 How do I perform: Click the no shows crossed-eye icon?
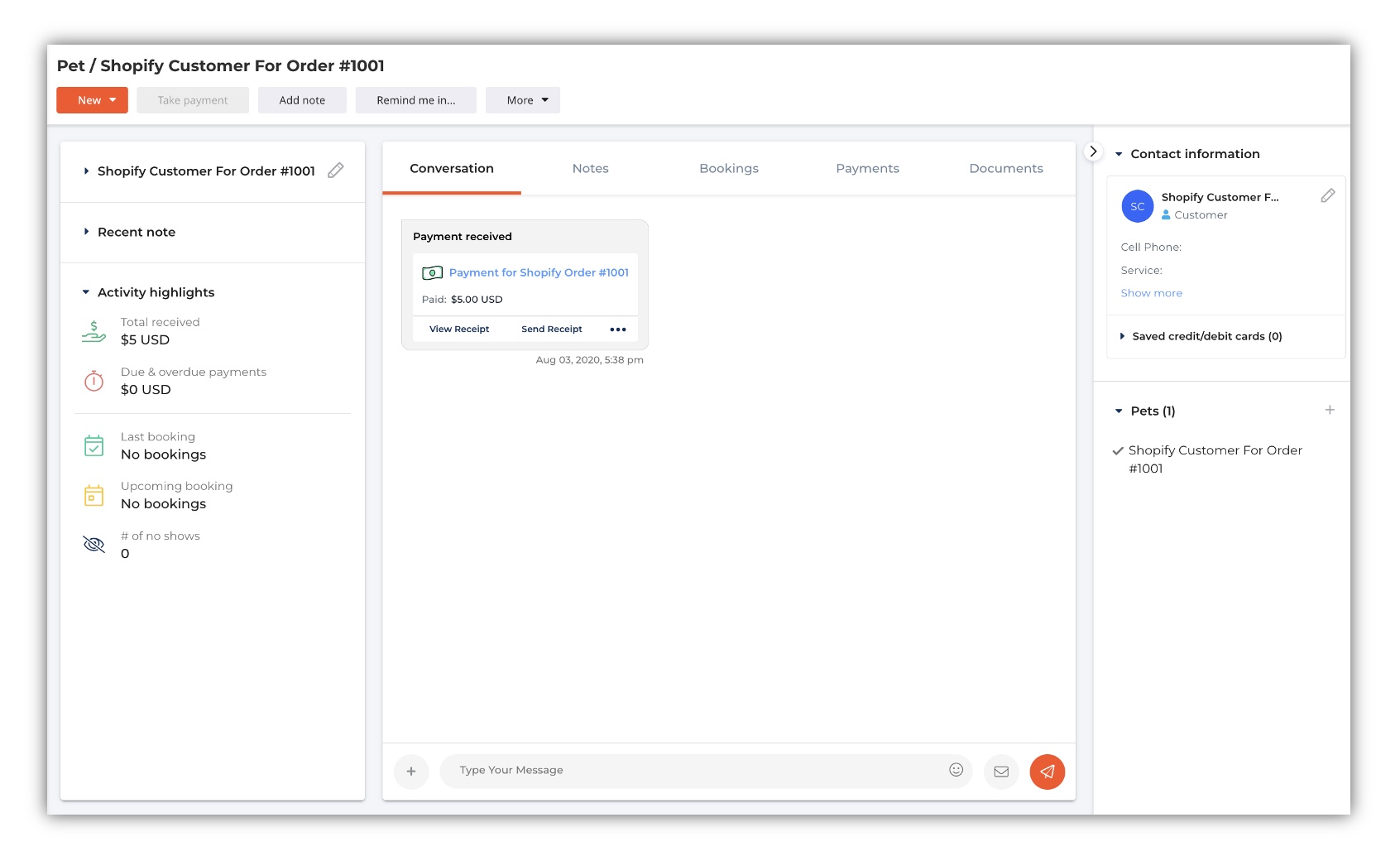pyautogui.click(x=94, y=544)
